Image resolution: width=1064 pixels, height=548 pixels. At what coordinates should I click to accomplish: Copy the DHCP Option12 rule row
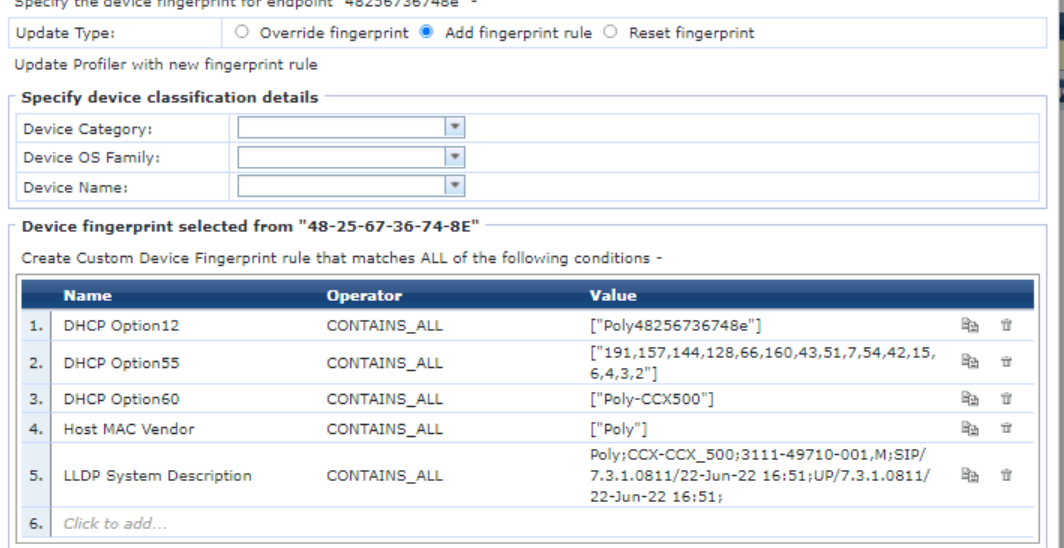tap(969, 325)
